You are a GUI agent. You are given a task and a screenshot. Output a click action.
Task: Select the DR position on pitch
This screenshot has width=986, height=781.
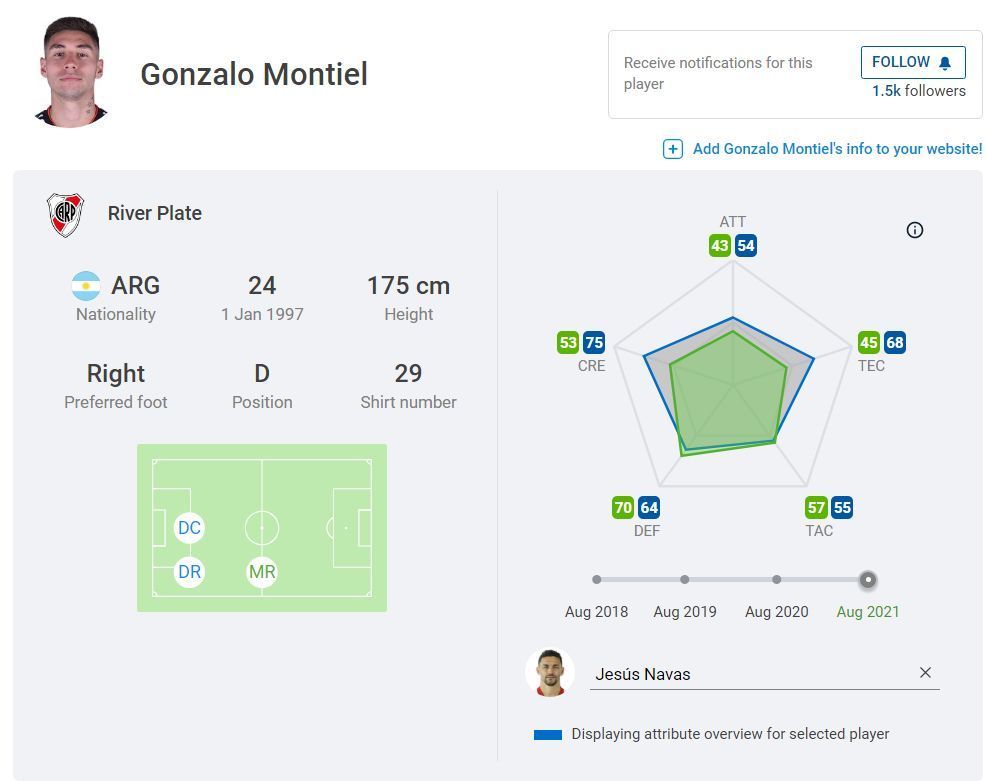189,572
